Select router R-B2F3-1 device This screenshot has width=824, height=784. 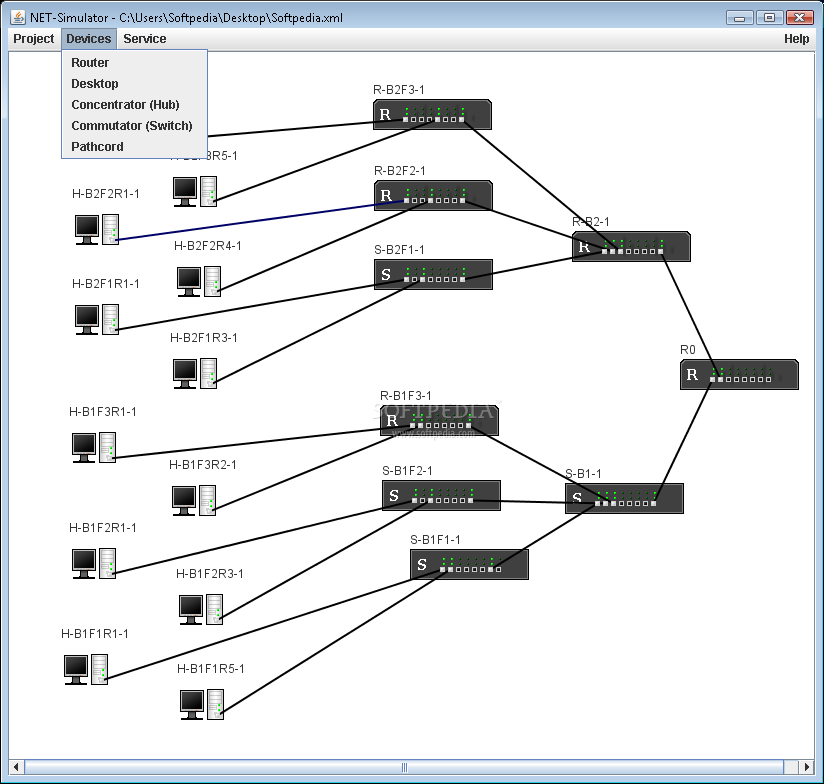[x=432, y=115]
